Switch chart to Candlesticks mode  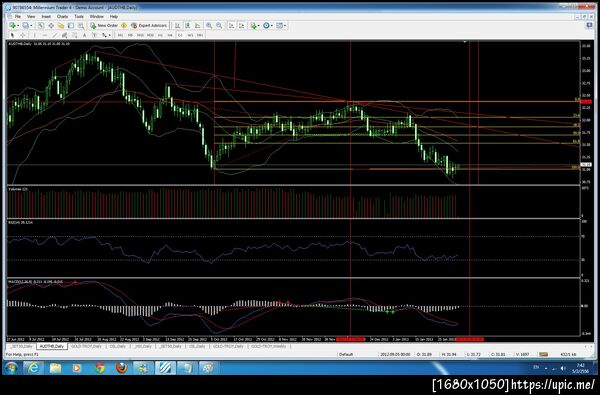click(188, 26)
